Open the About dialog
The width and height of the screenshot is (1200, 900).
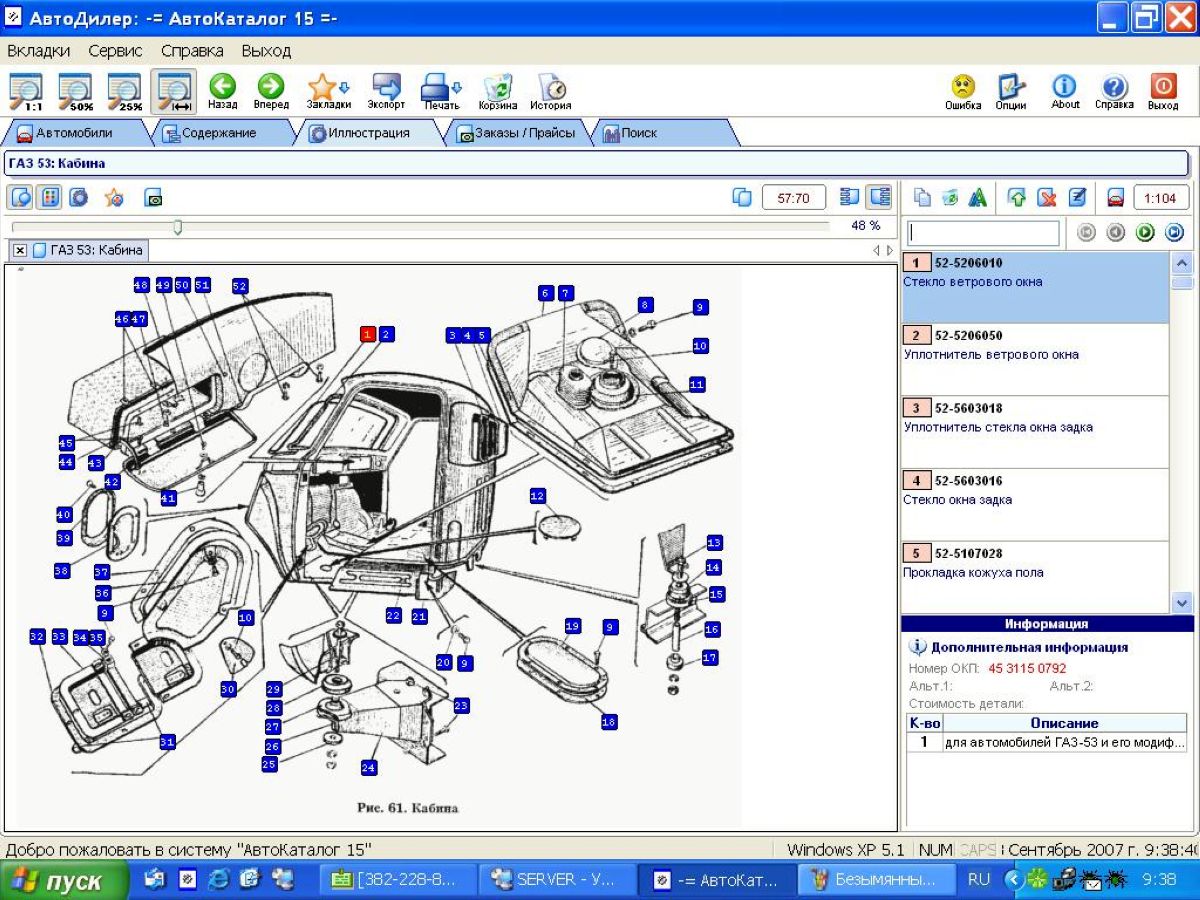tap(1065, 92)
